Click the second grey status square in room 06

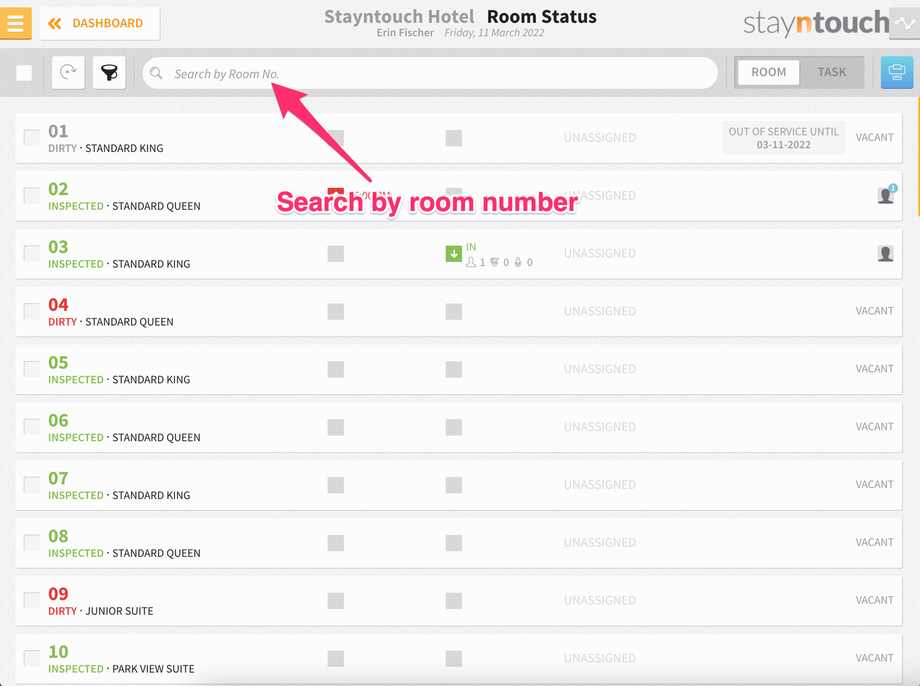point(454,427)
